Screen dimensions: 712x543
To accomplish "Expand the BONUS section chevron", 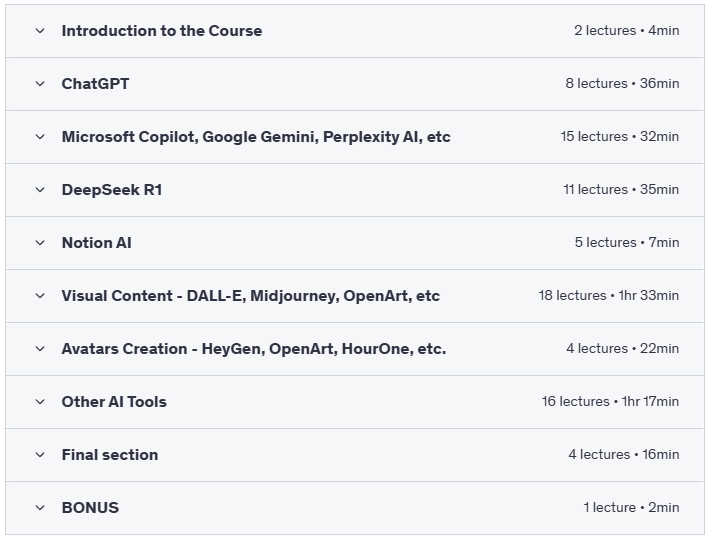I will click(40, 508).
